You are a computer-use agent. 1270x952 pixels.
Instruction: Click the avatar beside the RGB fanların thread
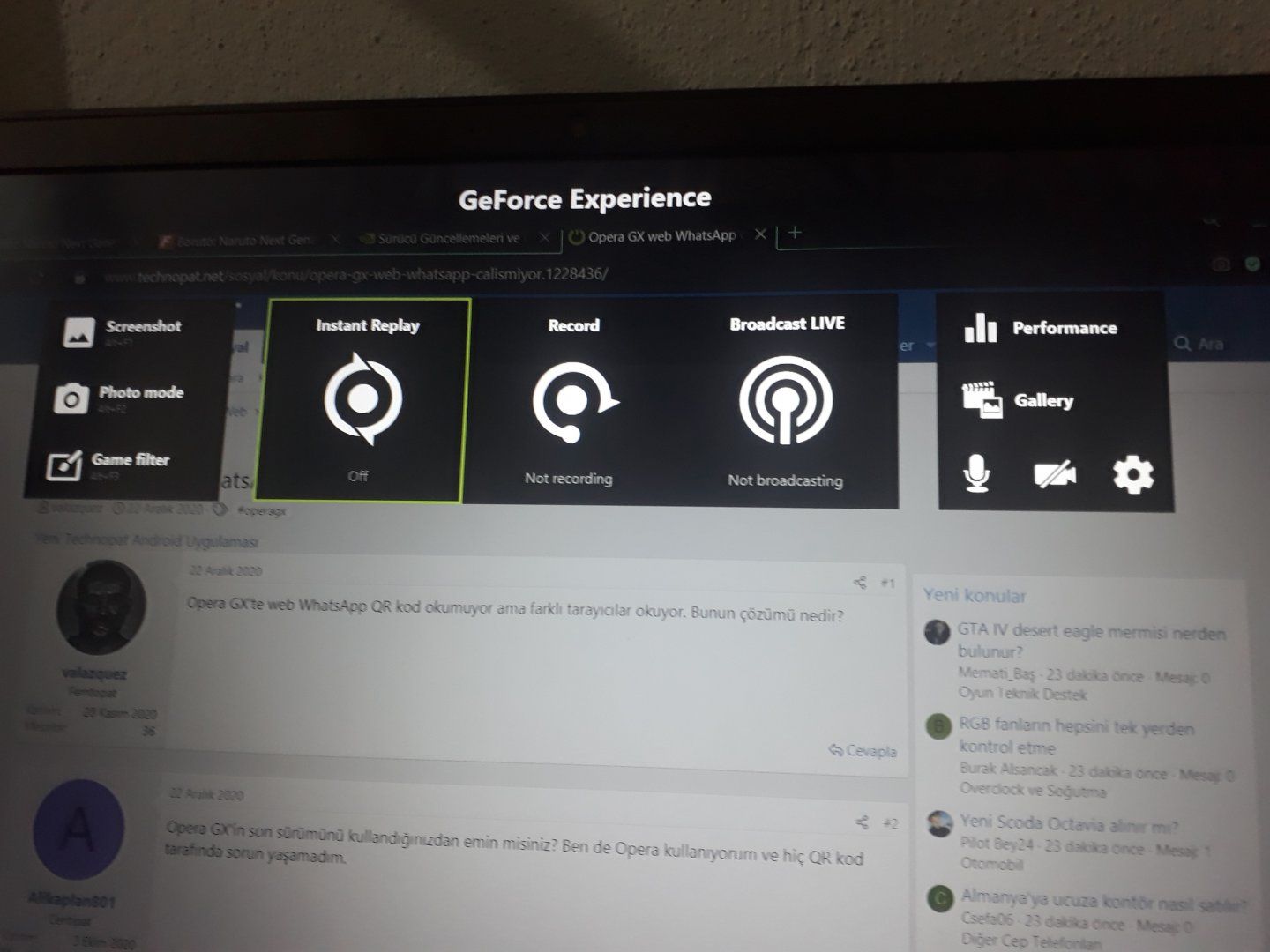938,726
